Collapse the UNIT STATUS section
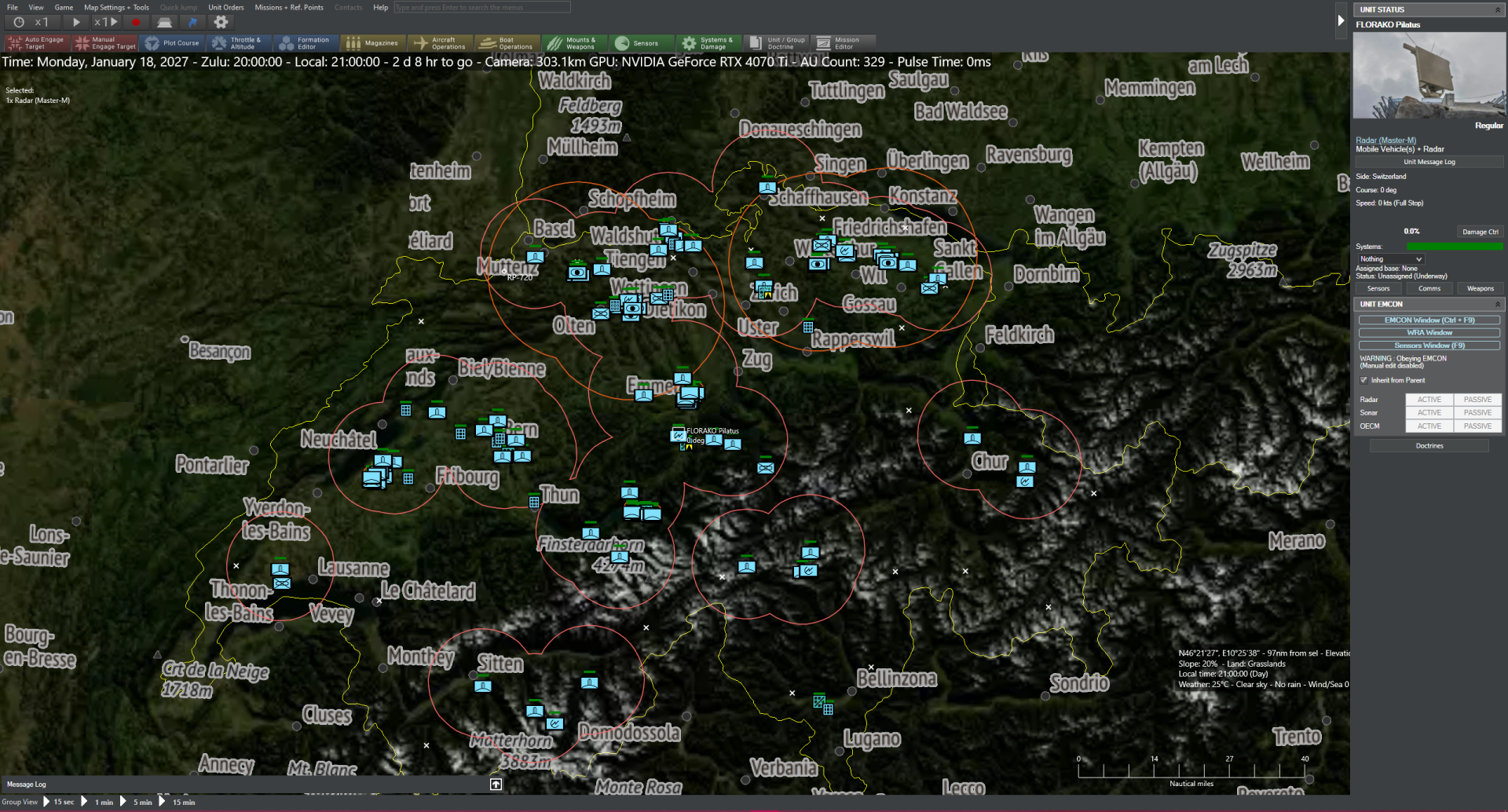The image size is (1508, 812). point(1497,9)
